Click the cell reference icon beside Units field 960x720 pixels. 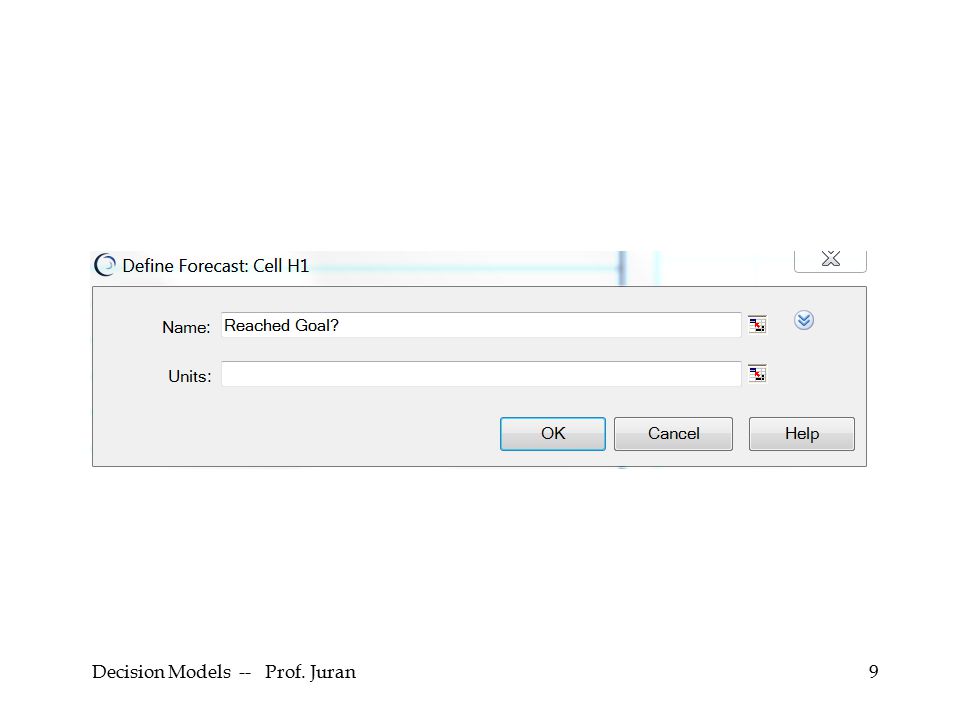pos(757,373)
